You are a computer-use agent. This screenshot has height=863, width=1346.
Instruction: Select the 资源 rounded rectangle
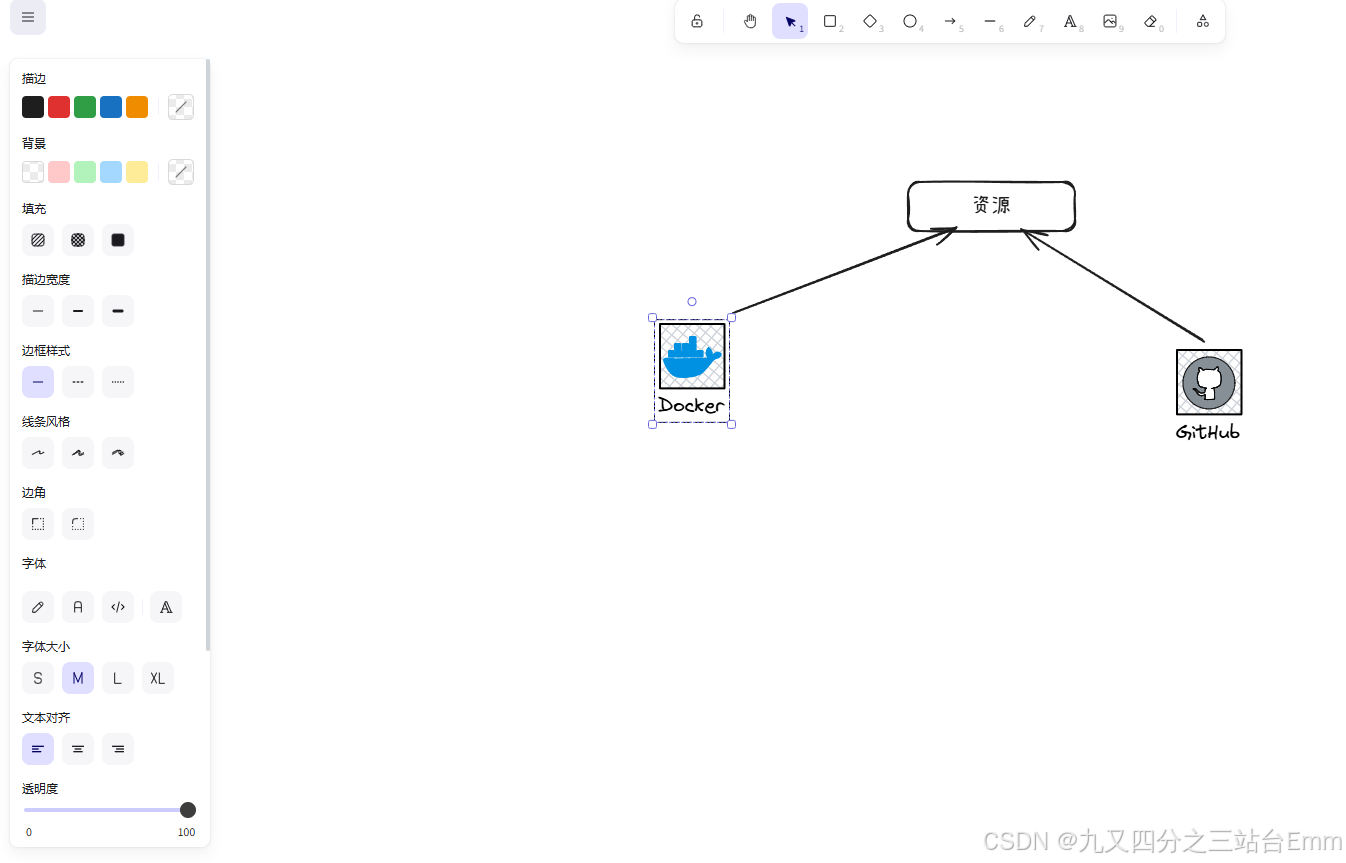[991, 206]
